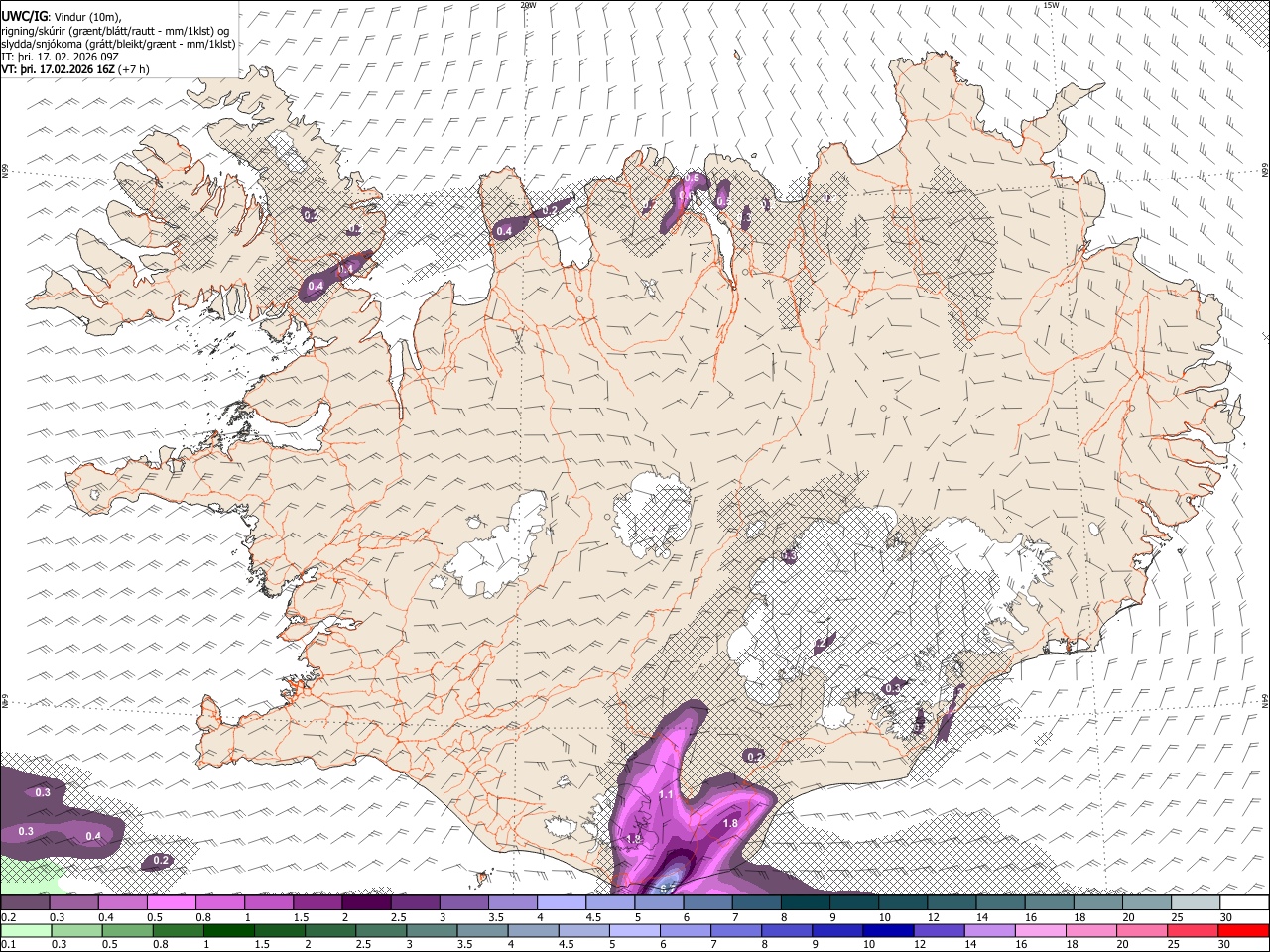Pick the pale green rain swatch between 0.1 and 0.3
Image resolution: width=1270 pixels, height=952 pixels.
[x=26, y=931]
